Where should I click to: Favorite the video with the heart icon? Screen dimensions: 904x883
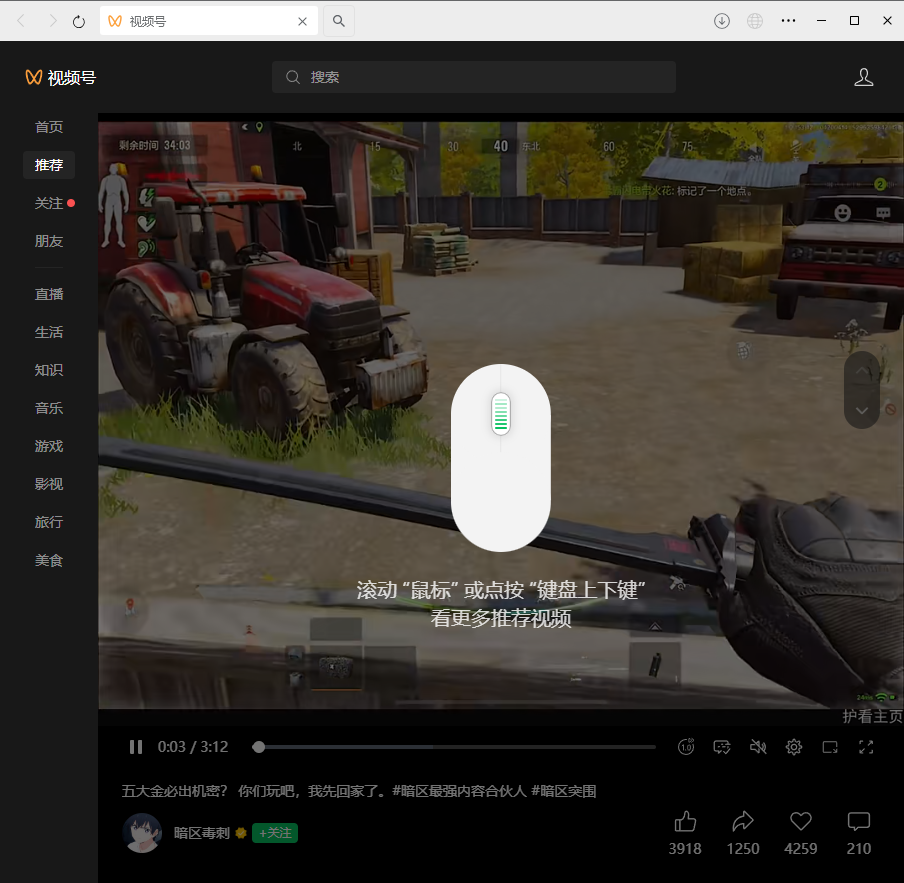click(x=801, y=821)
